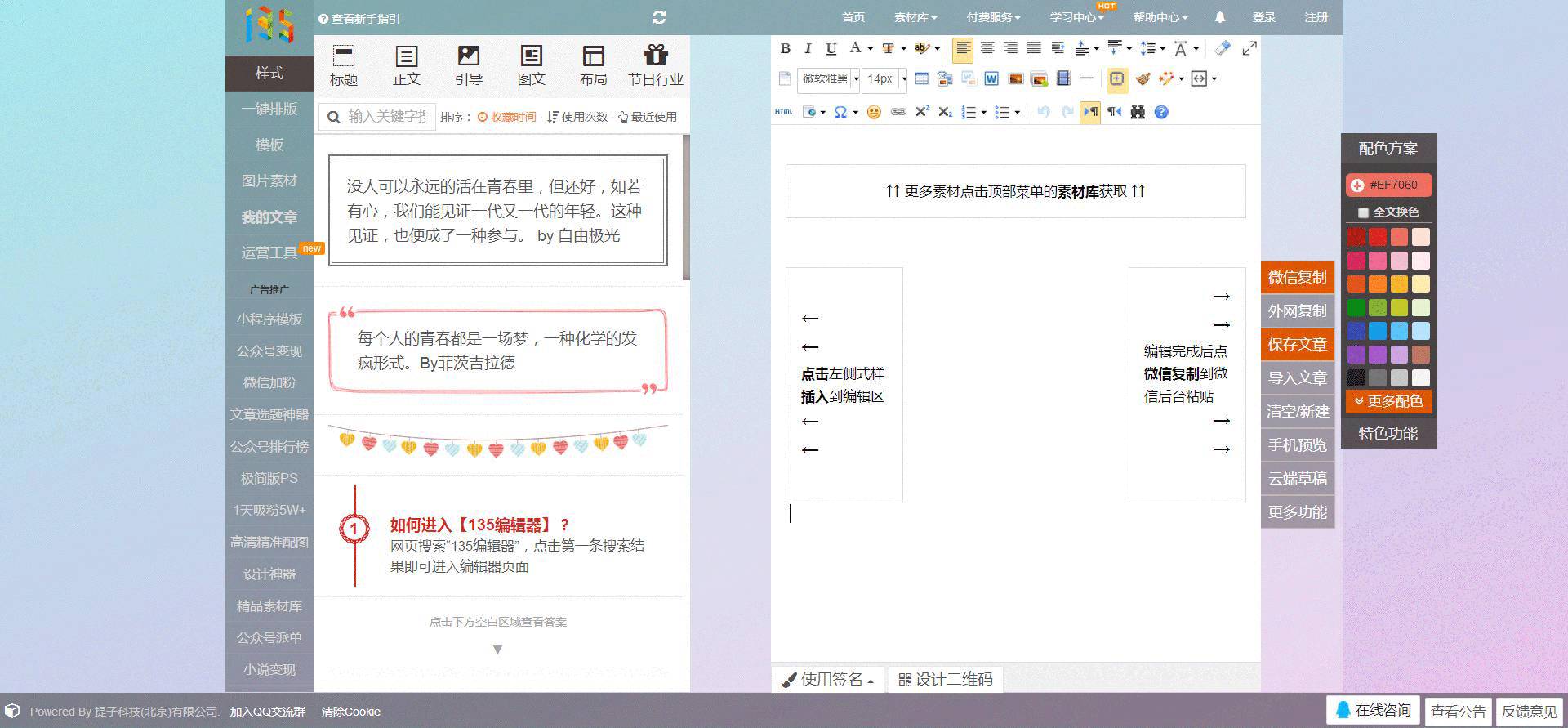Switch to HTML source view
Viewport: 1568px width, 728px height.
point(784,112)
